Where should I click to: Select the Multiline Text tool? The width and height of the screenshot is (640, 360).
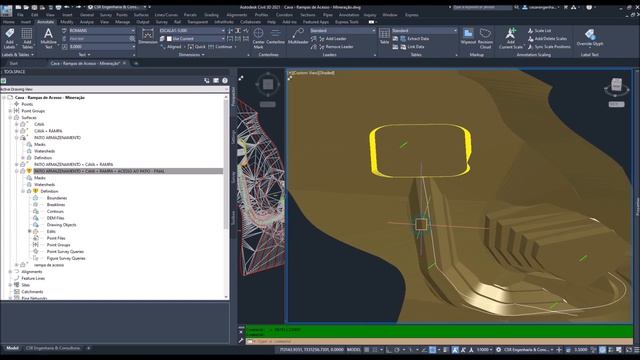(48, 39)
